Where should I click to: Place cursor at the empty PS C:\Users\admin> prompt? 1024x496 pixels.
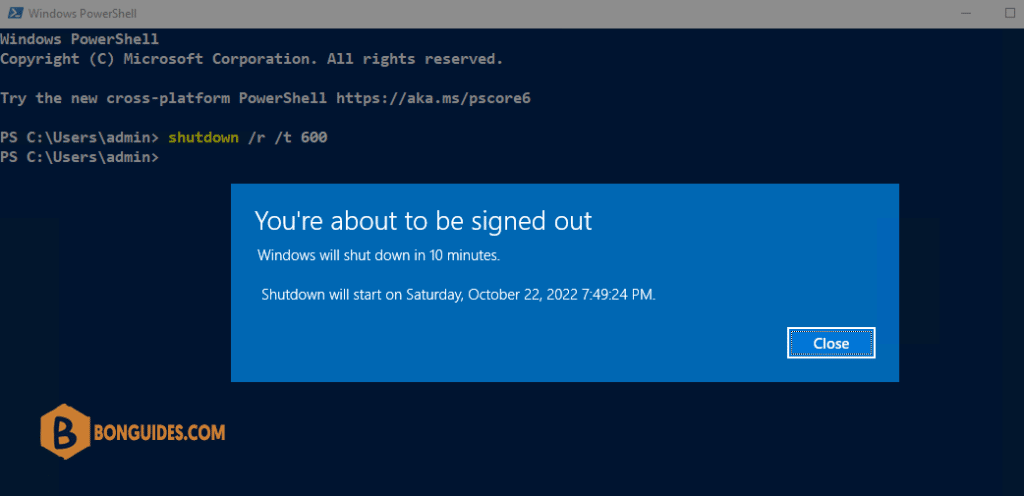(163, 157)
